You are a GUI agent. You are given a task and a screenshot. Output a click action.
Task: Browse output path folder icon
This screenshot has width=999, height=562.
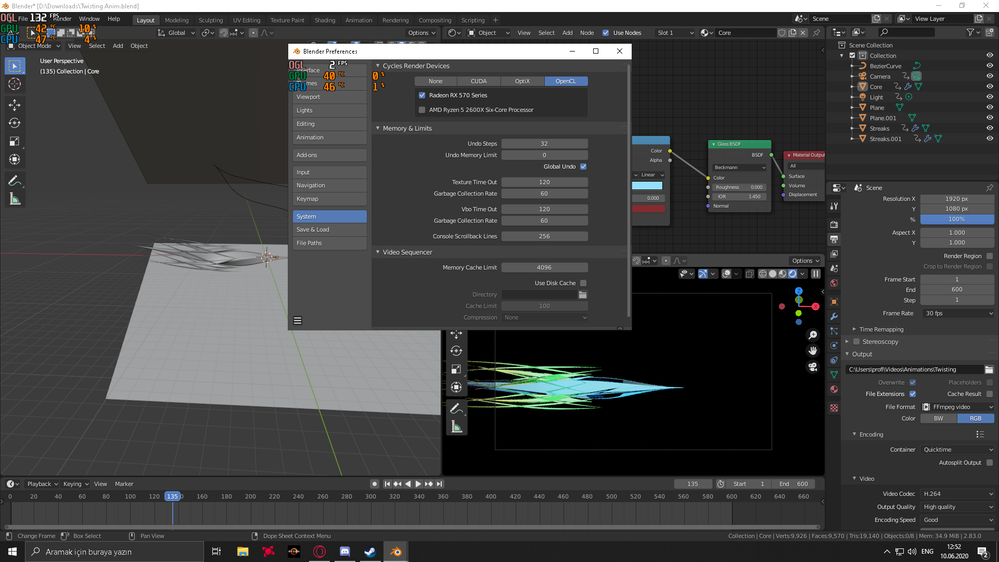(x=989, y=370)
